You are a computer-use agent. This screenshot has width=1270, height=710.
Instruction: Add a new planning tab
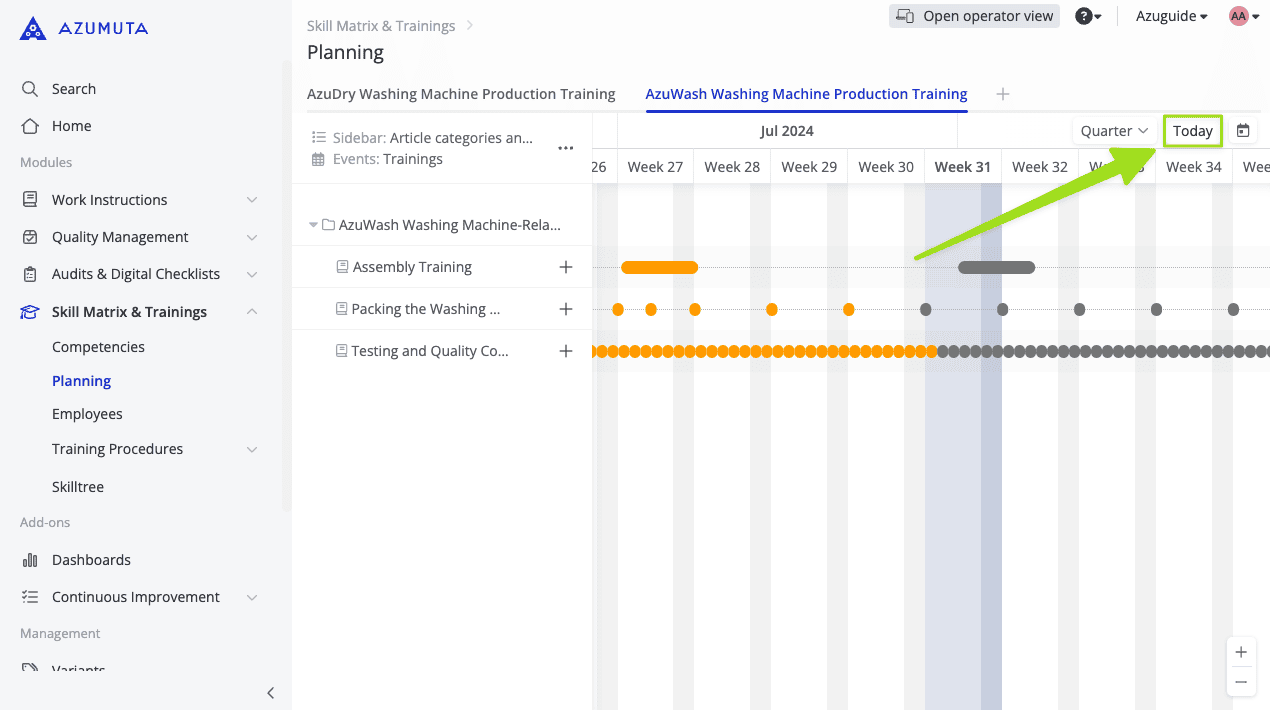pyautogui.click(x=1003, y=94)
